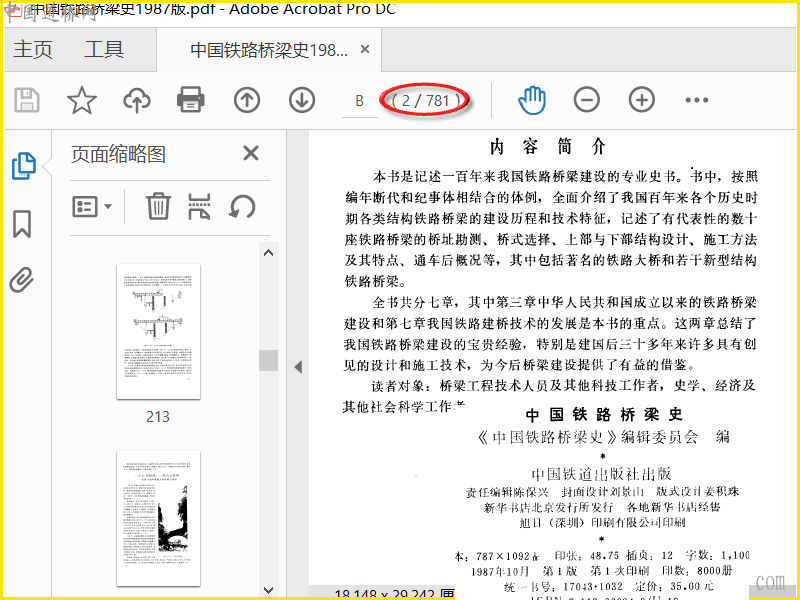The width and height of the screenshot is (800, 600).
Task: Click the 中国铁路桥梁史 title in page
Action: click(604, 414)
